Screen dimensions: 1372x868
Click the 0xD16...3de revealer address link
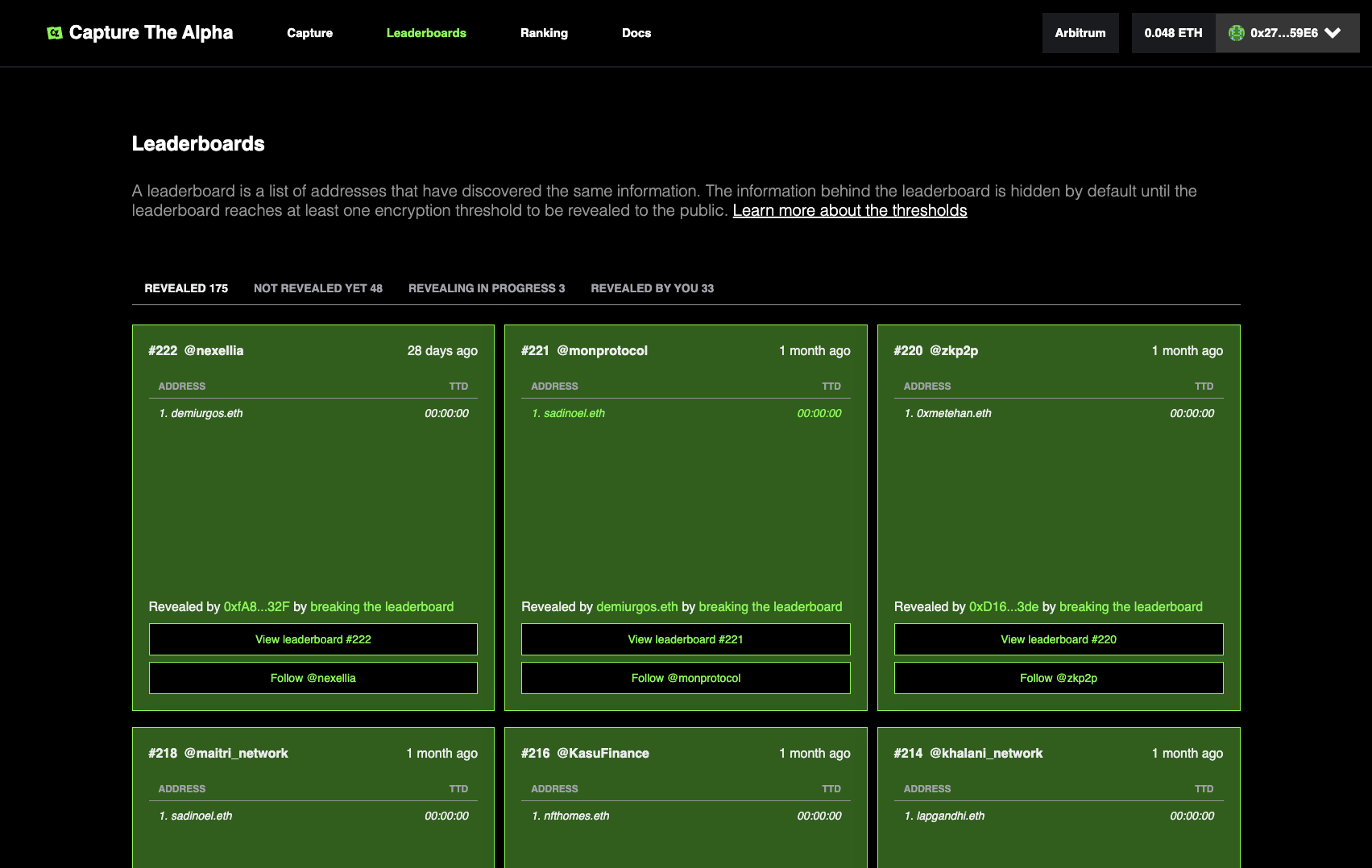click(x=1003, y=607)
